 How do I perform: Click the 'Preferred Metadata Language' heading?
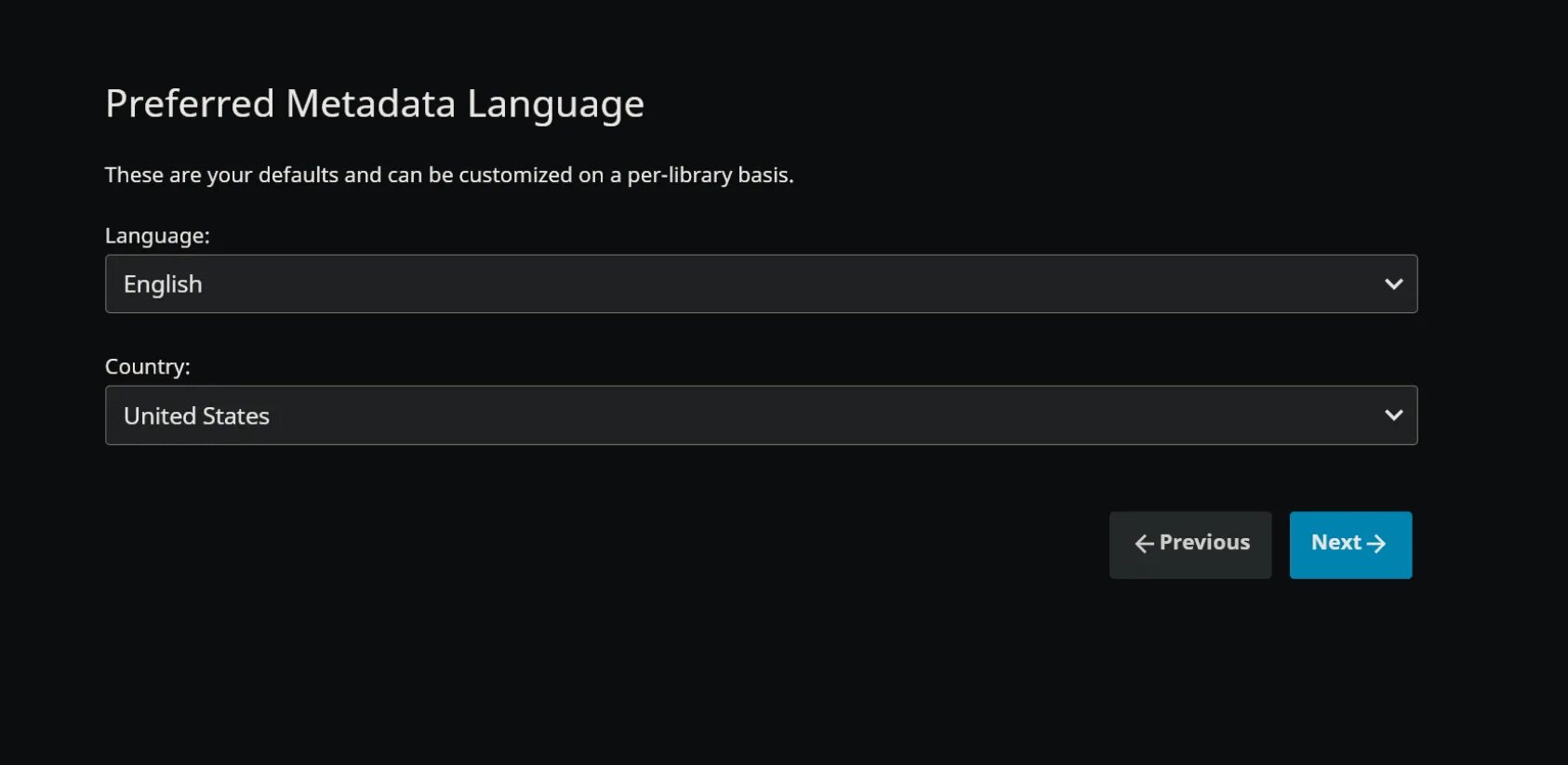point(374,104)
